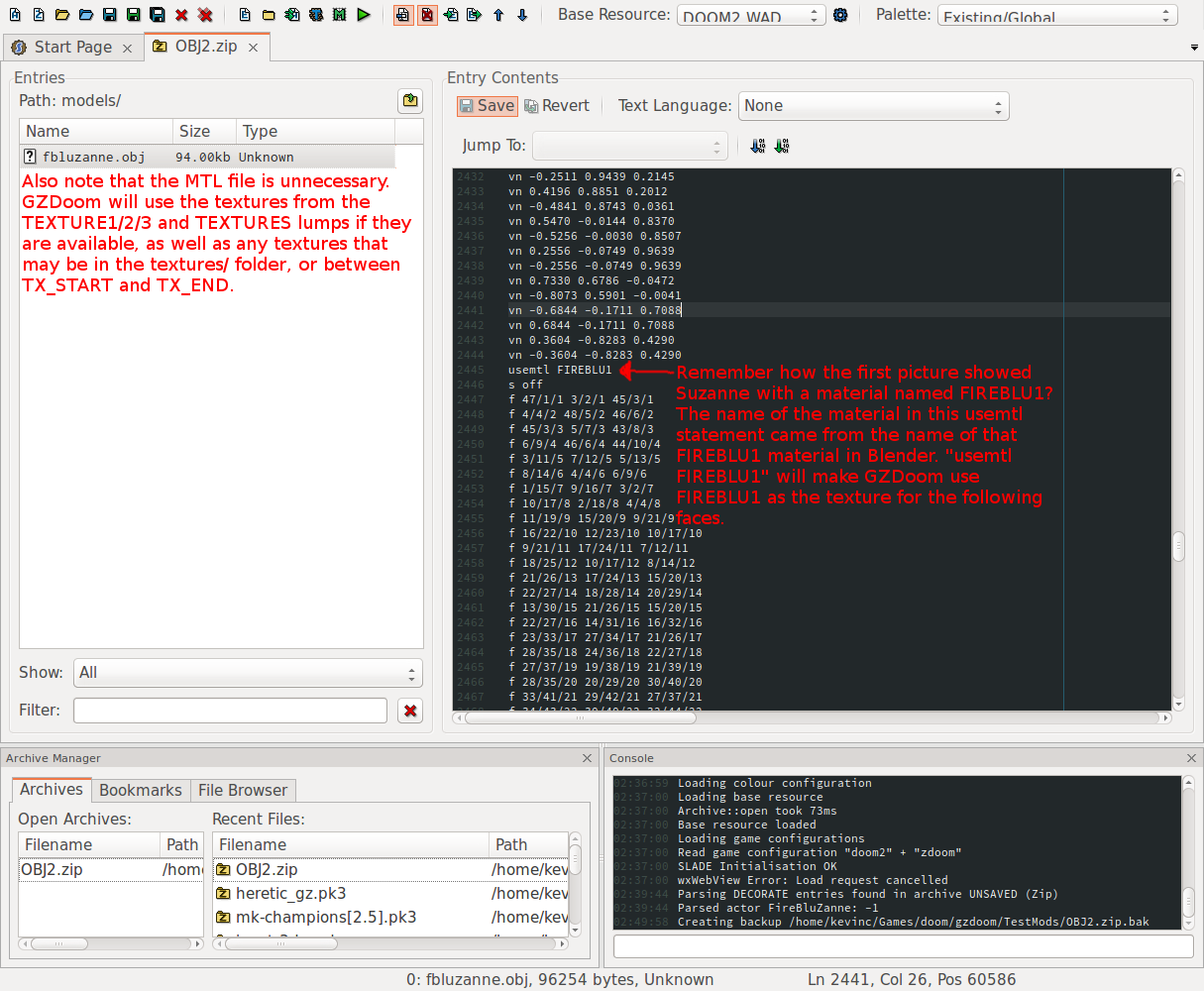Click the green arrow binary icon
Screen dimensions: 1204x991
pyautogui.click(x=782, y=146)
